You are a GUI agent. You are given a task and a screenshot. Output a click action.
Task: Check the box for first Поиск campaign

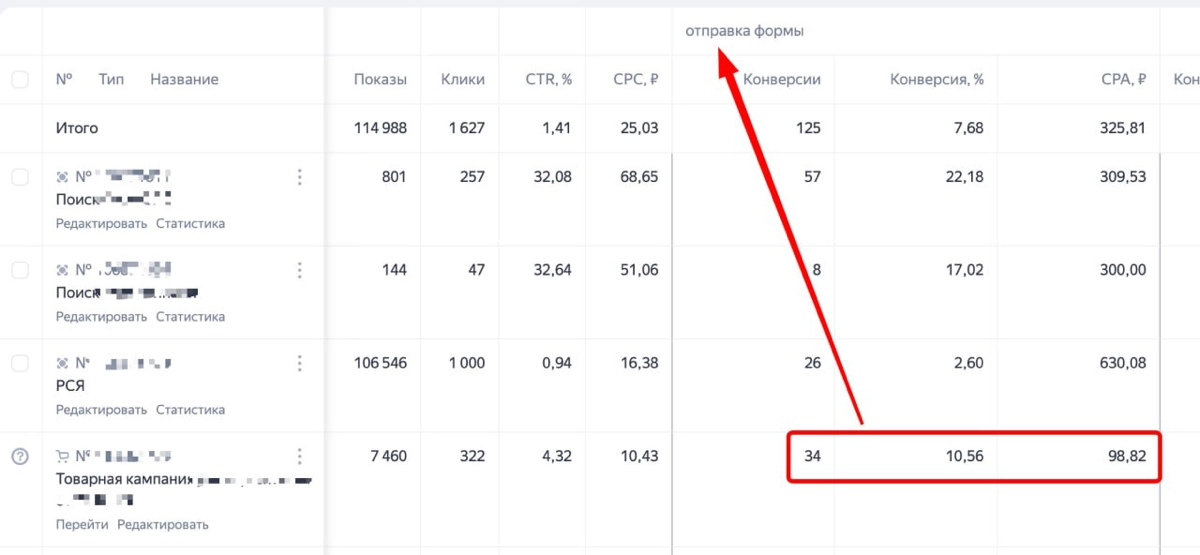20,177
